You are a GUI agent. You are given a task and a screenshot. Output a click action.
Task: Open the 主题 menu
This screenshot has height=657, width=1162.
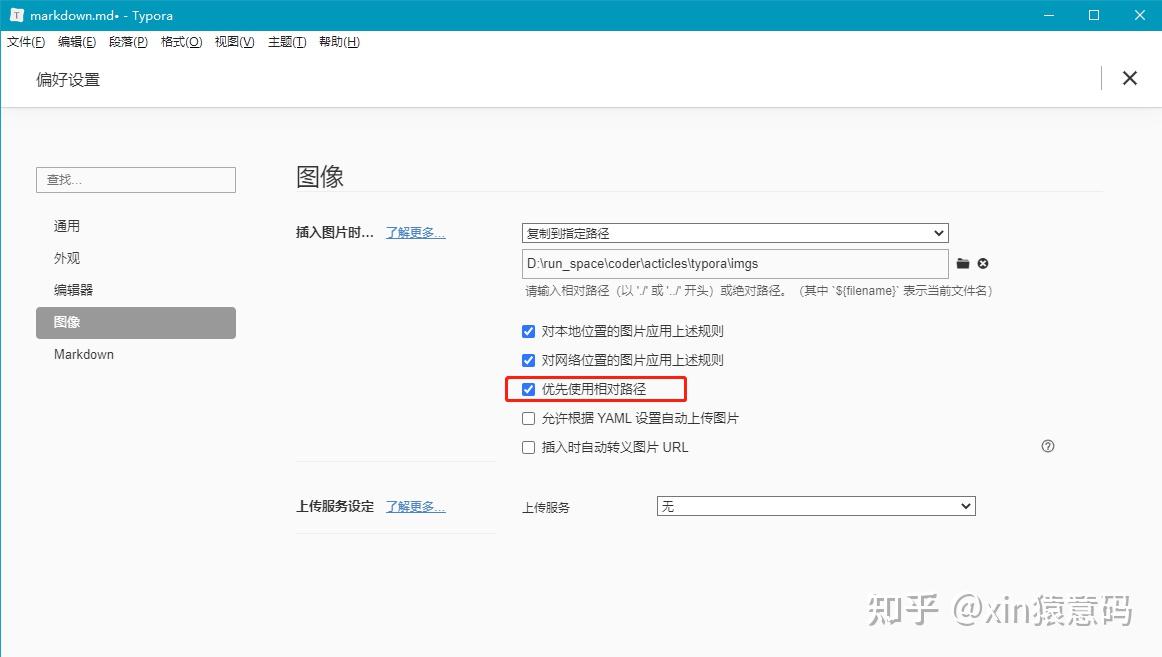point(286,41)
